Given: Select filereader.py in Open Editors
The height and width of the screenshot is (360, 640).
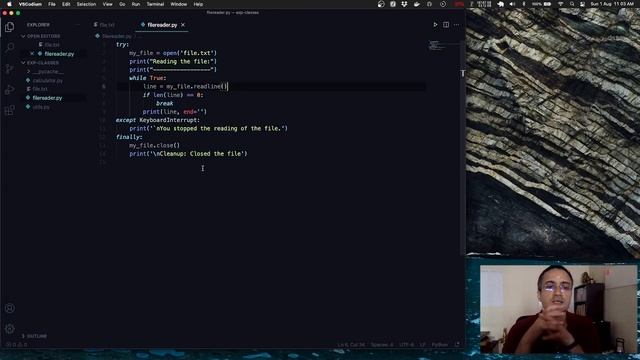Looking at the screenshot, I should coord(59,54).
